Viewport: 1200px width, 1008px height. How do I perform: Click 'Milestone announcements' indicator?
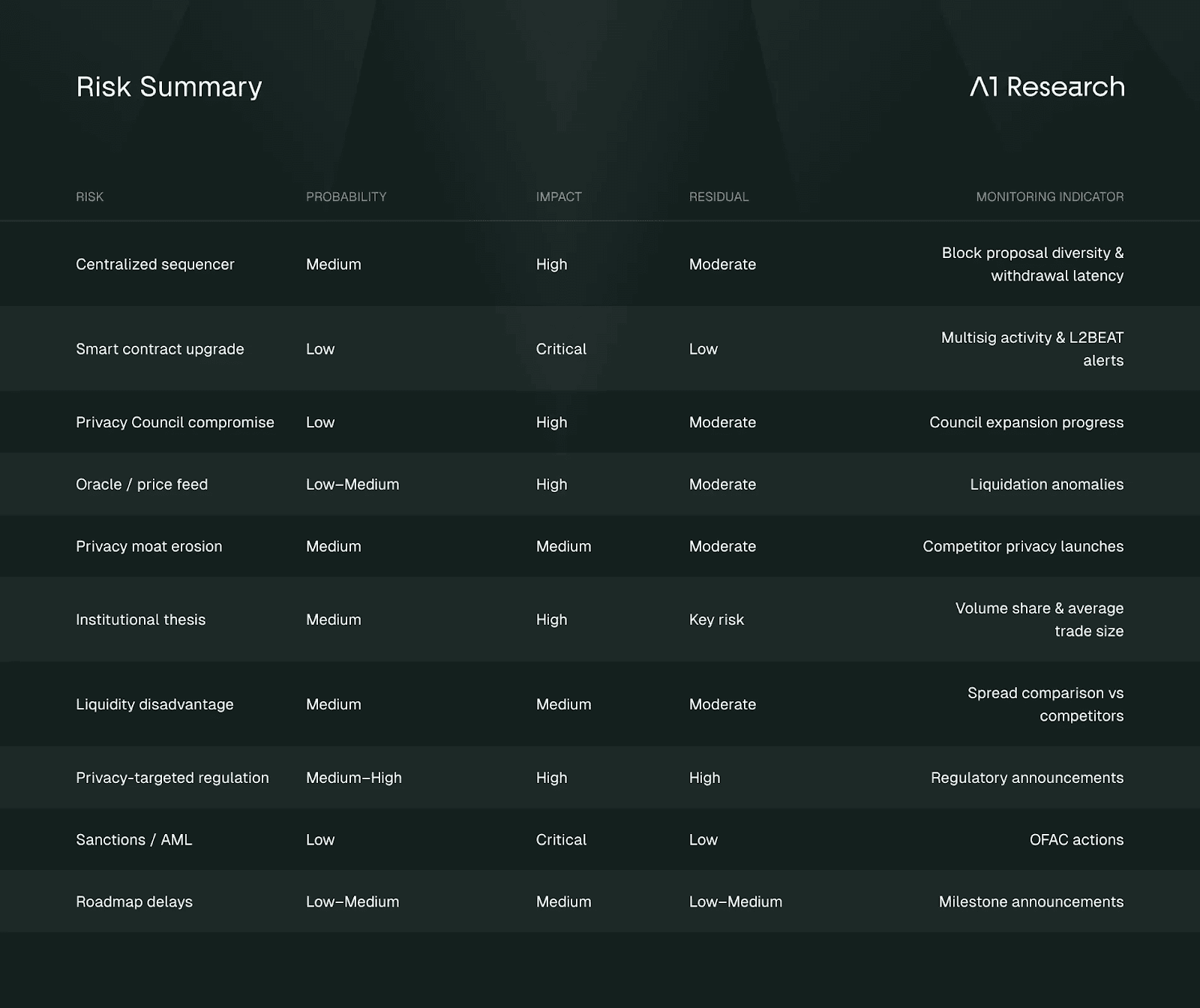pos(1031,901)
